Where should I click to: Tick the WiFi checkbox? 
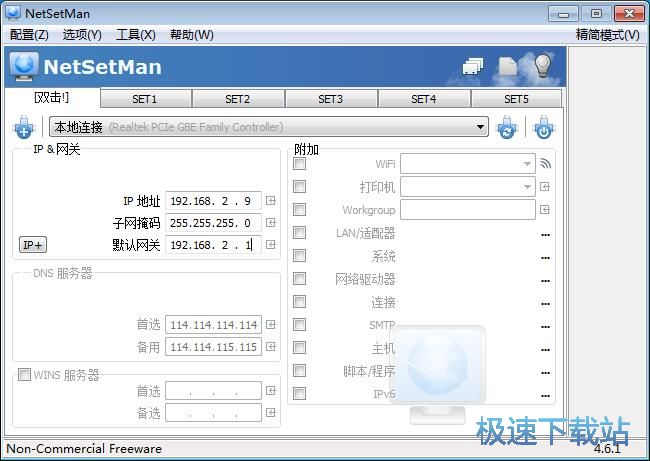click(299, 164)
